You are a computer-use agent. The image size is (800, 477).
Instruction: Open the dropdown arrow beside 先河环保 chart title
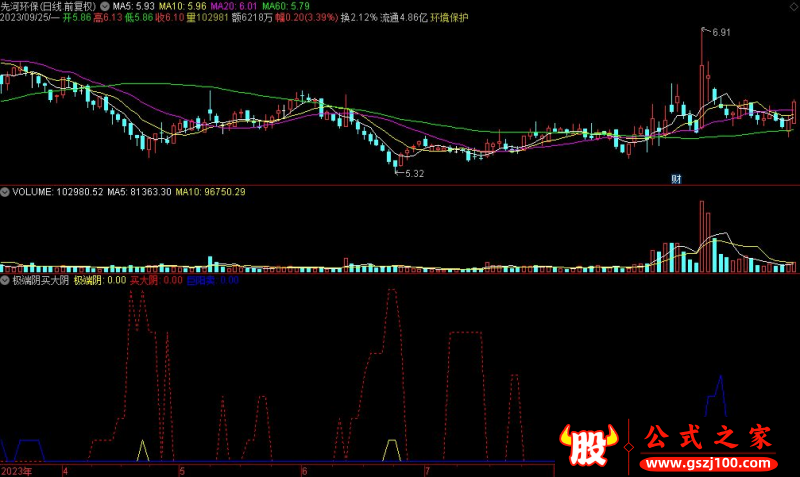[x=105, y=7]
